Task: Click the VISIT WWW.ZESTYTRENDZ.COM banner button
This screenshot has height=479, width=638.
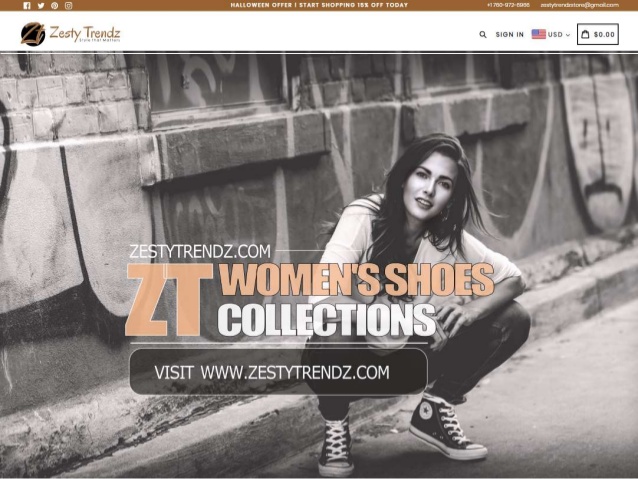Action: pyautogui.click(x=279, y=372)
